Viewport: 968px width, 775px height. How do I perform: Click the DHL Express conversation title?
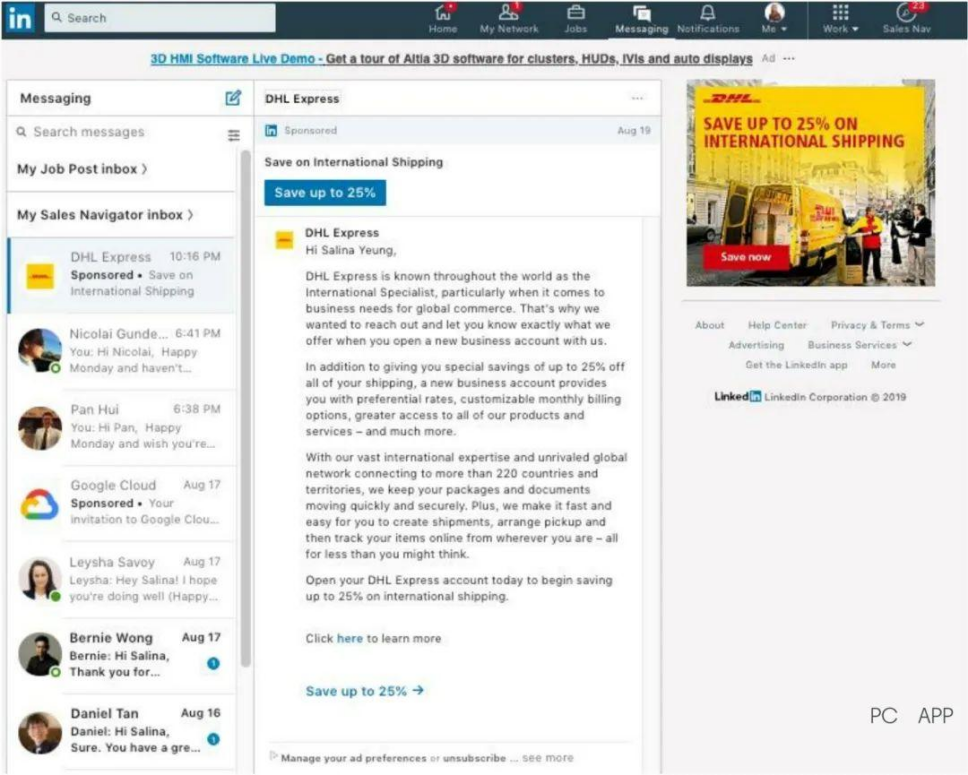302,99
